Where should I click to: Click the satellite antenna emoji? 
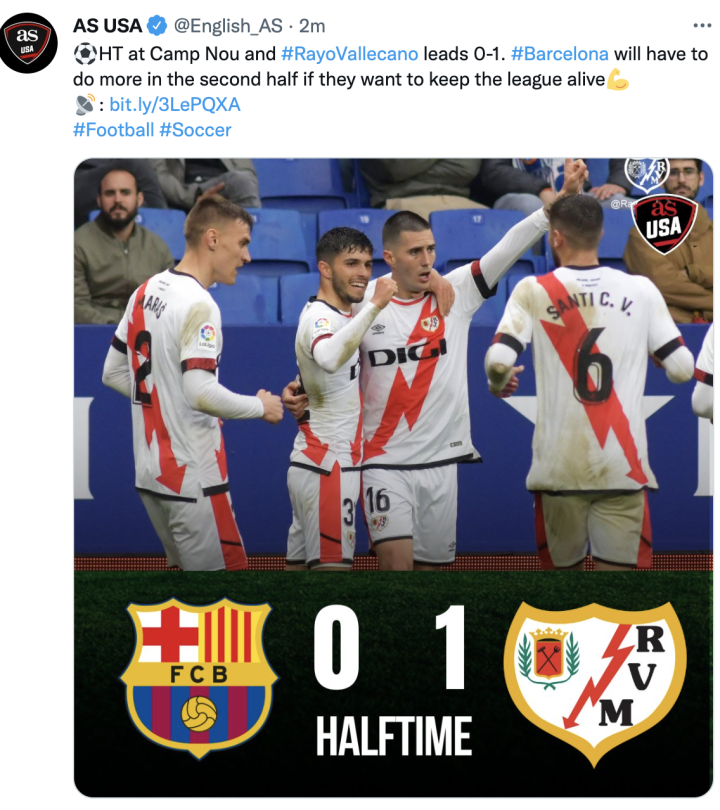click(x=85, y=104)
